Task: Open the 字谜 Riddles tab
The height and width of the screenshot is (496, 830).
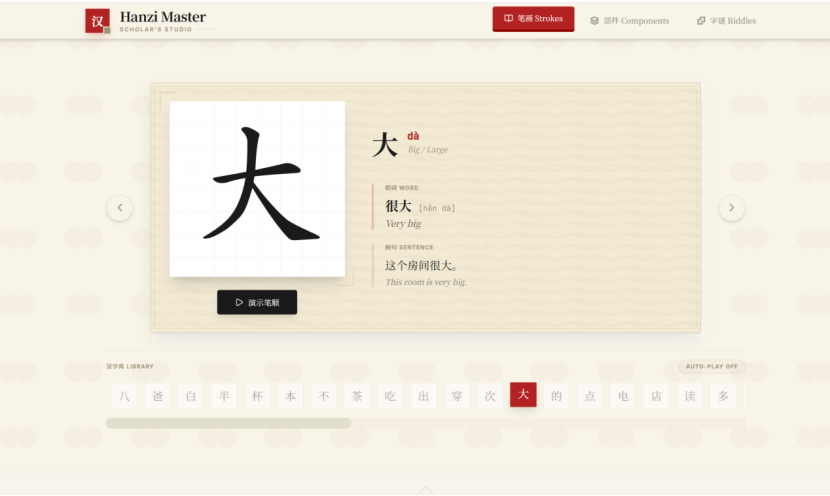Action: (726, 21)
